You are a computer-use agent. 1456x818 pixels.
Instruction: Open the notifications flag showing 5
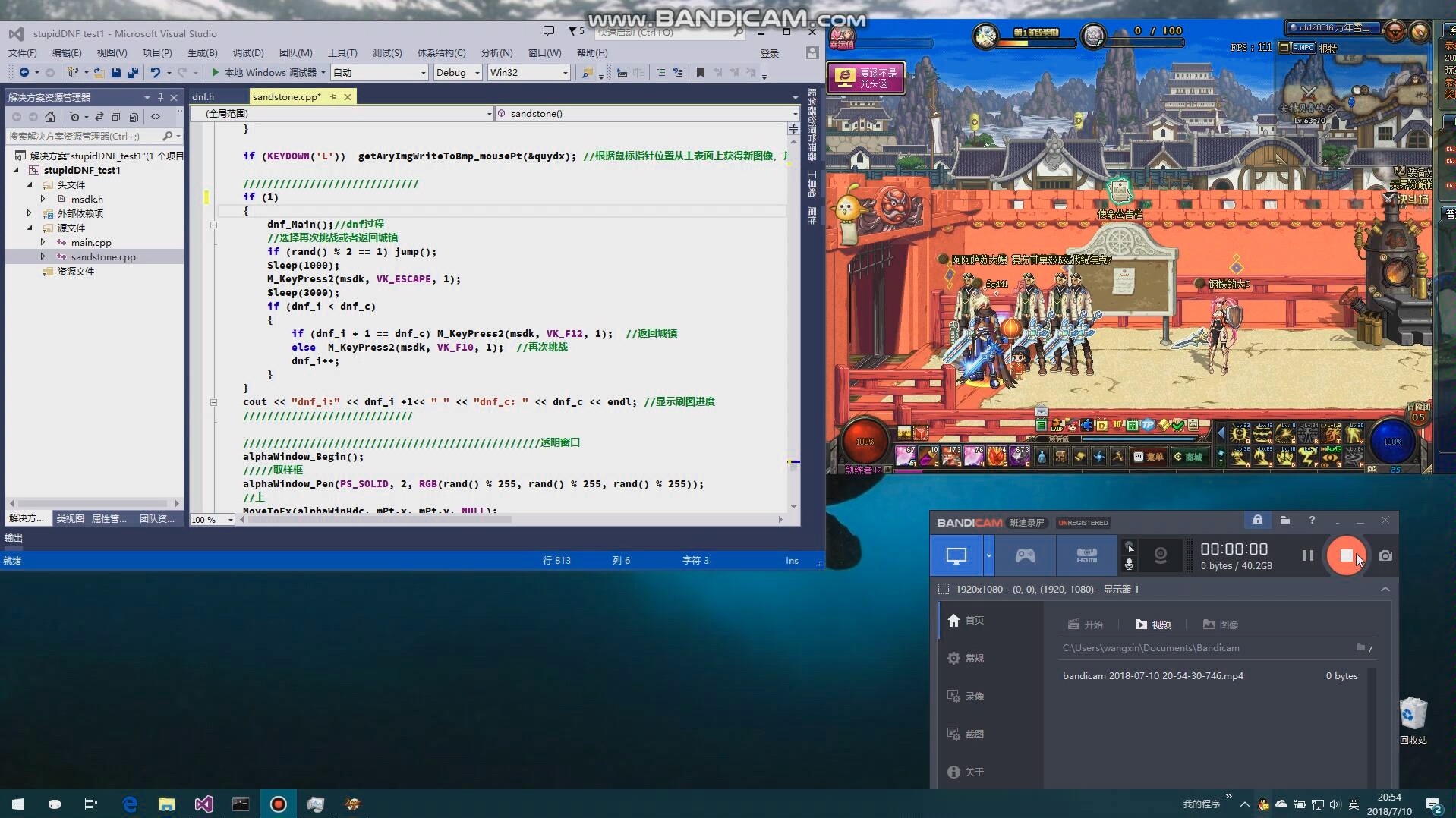[576, 31]
